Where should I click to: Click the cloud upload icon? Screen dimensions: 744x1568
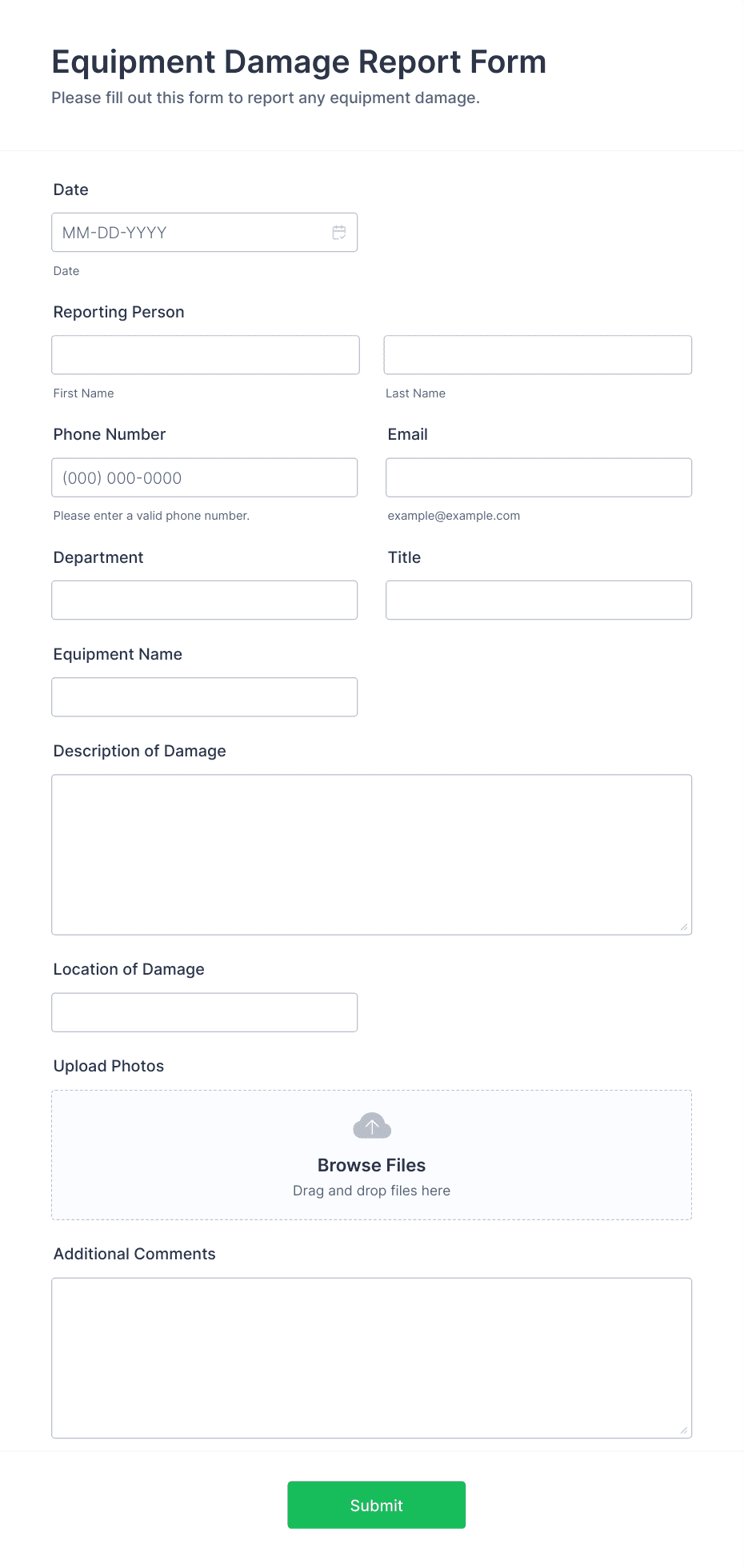coord(372,1126)
